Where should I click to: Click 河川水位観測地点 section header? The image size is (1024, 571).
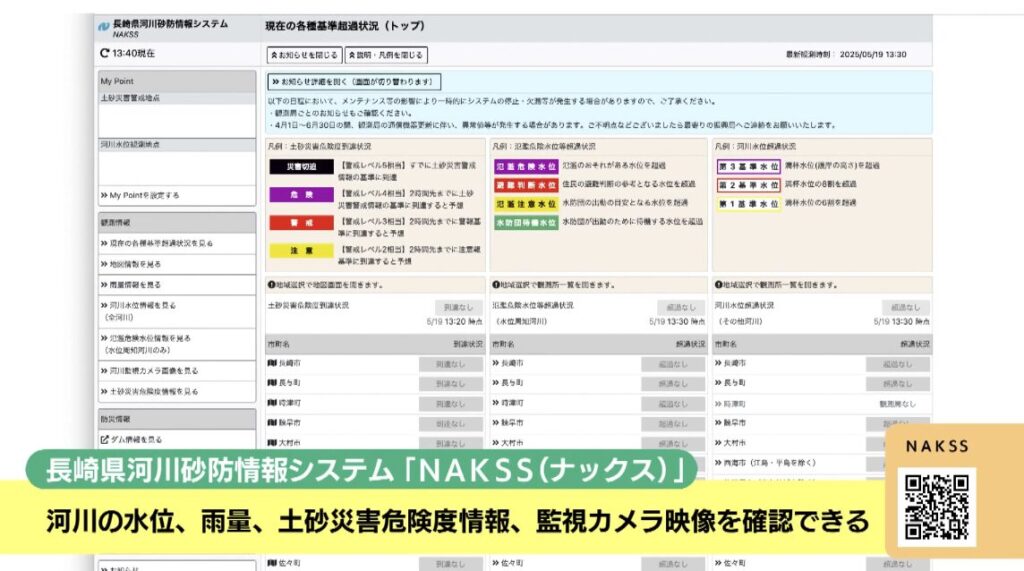pyautogui.click(x=177, y=144)
